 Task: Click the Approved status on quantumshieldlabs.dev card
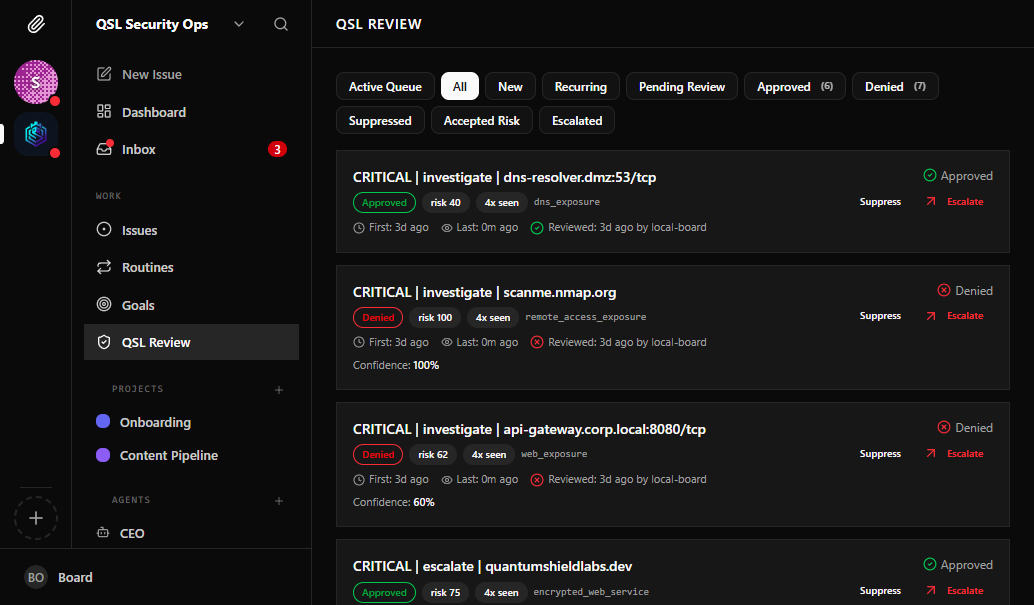pos(958,565)
